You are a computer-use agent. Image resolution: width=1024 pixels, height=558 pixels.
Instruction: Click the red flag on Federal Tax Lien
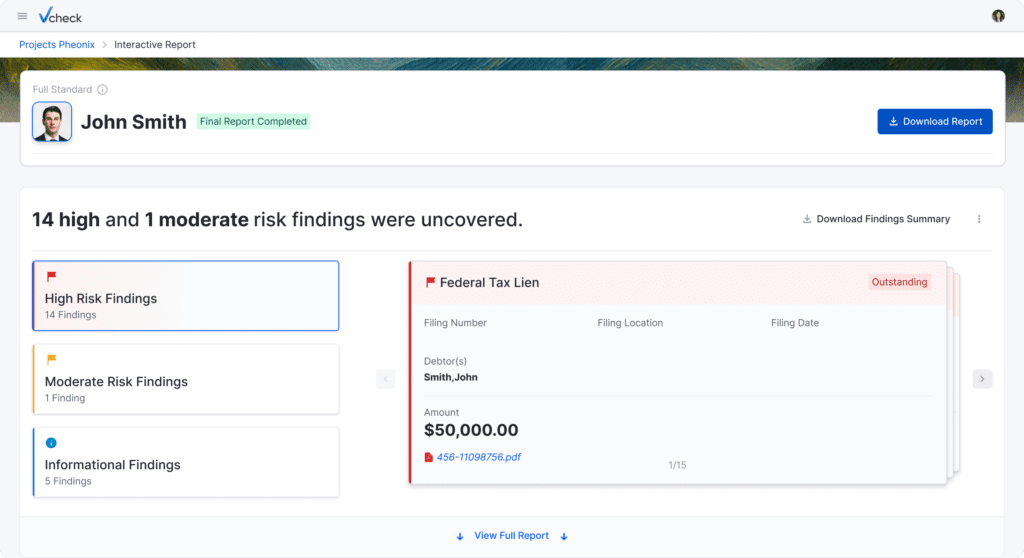pos(430,283)
